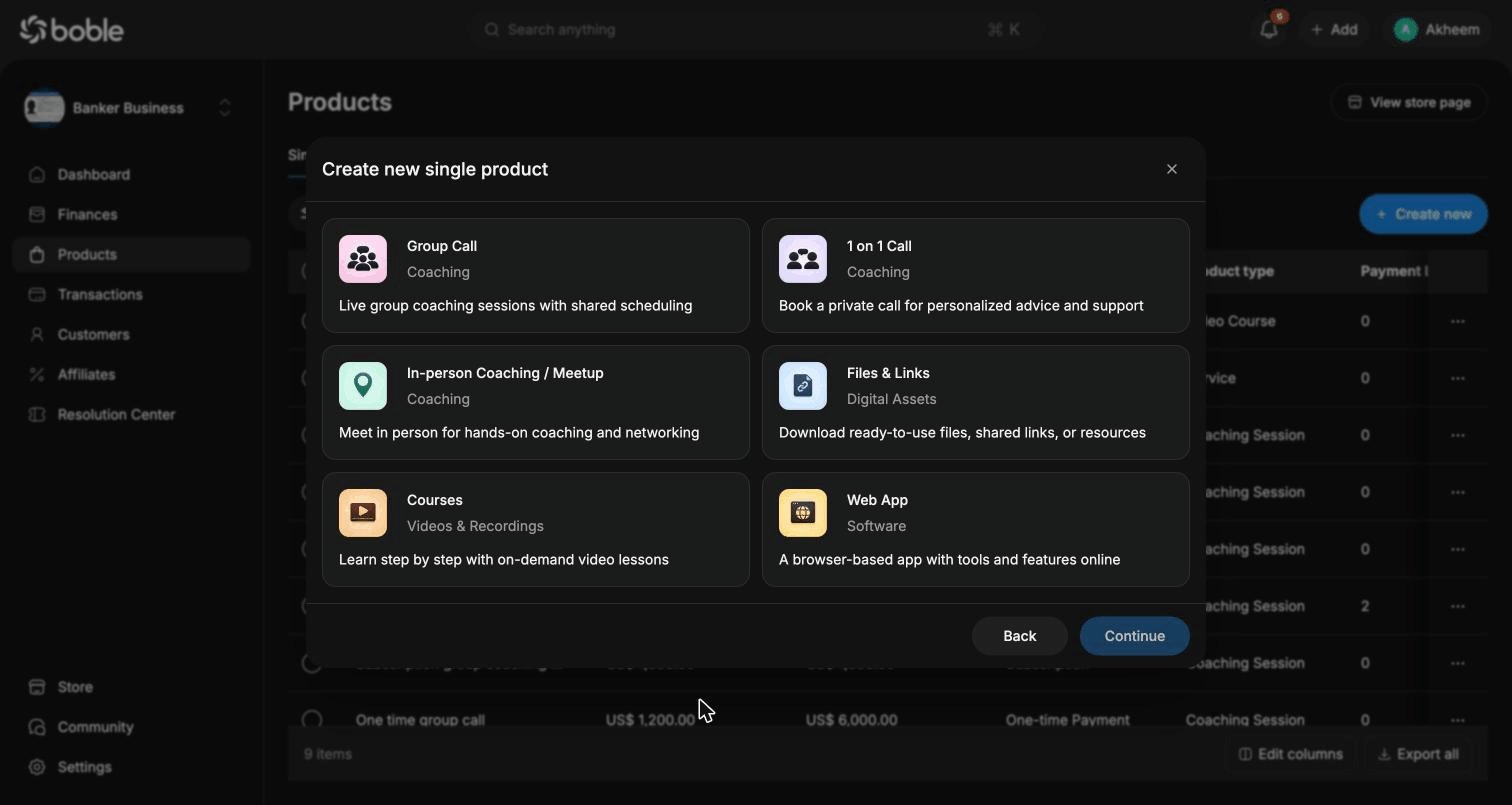This screenshot has width=1512, height=805.
Task: Open Settings in the sidebar
Action: [x=131, y=767]
